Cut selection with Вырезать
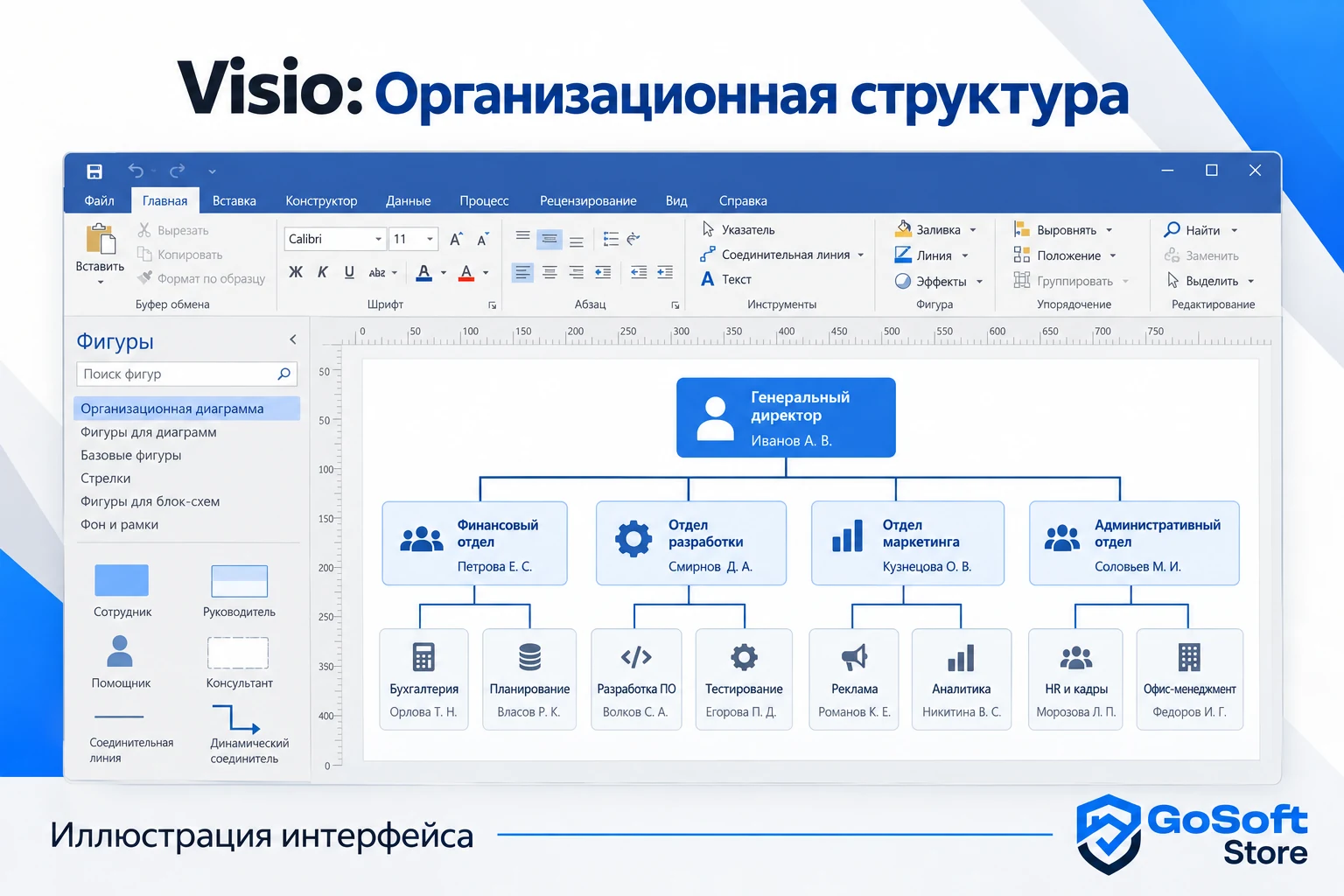 click(x=173, y=230)
